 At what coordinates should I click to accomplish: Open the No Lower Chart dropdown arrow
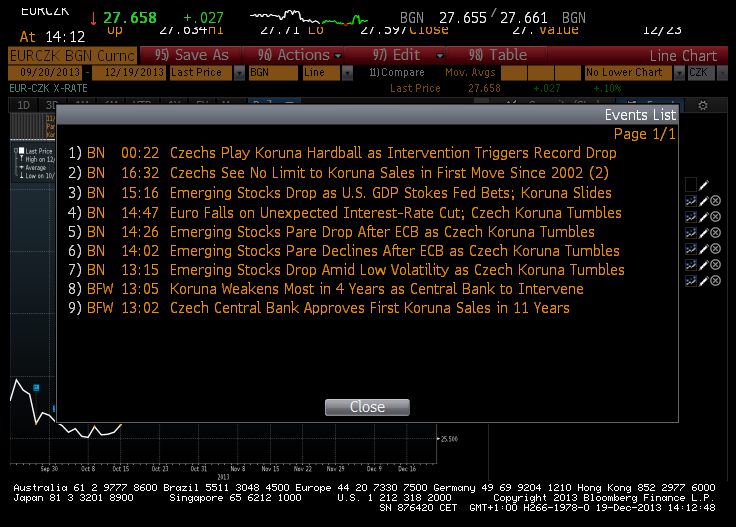pyautogui.click(x=679, y=73)
